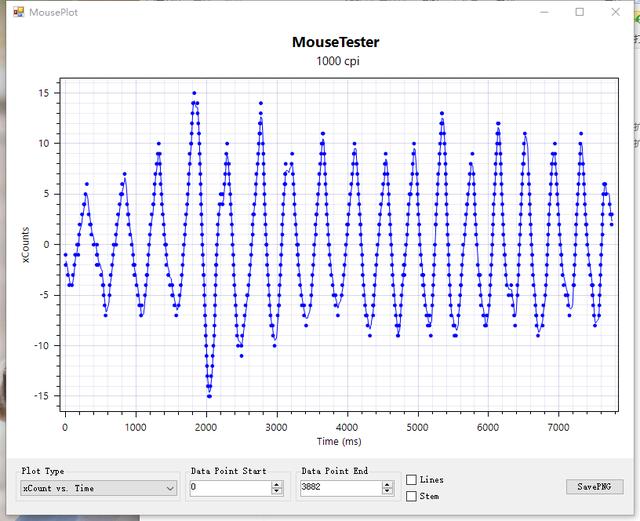Enable the Lines checkbox
640x521 pixels.
pos(412,480)
